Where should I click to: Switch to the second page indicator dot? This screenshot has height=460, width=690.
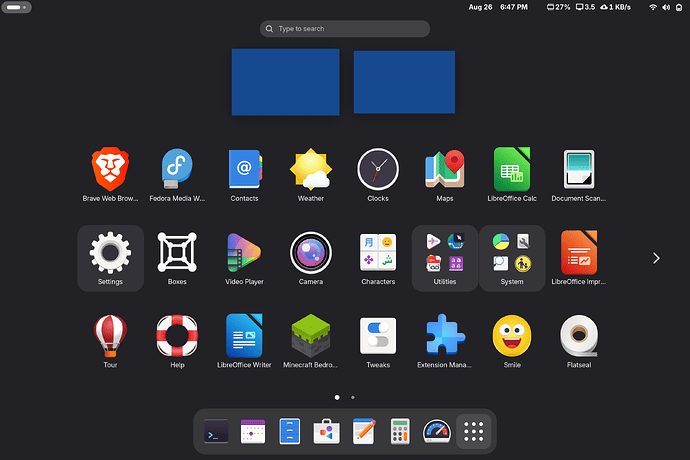point(353,397)
